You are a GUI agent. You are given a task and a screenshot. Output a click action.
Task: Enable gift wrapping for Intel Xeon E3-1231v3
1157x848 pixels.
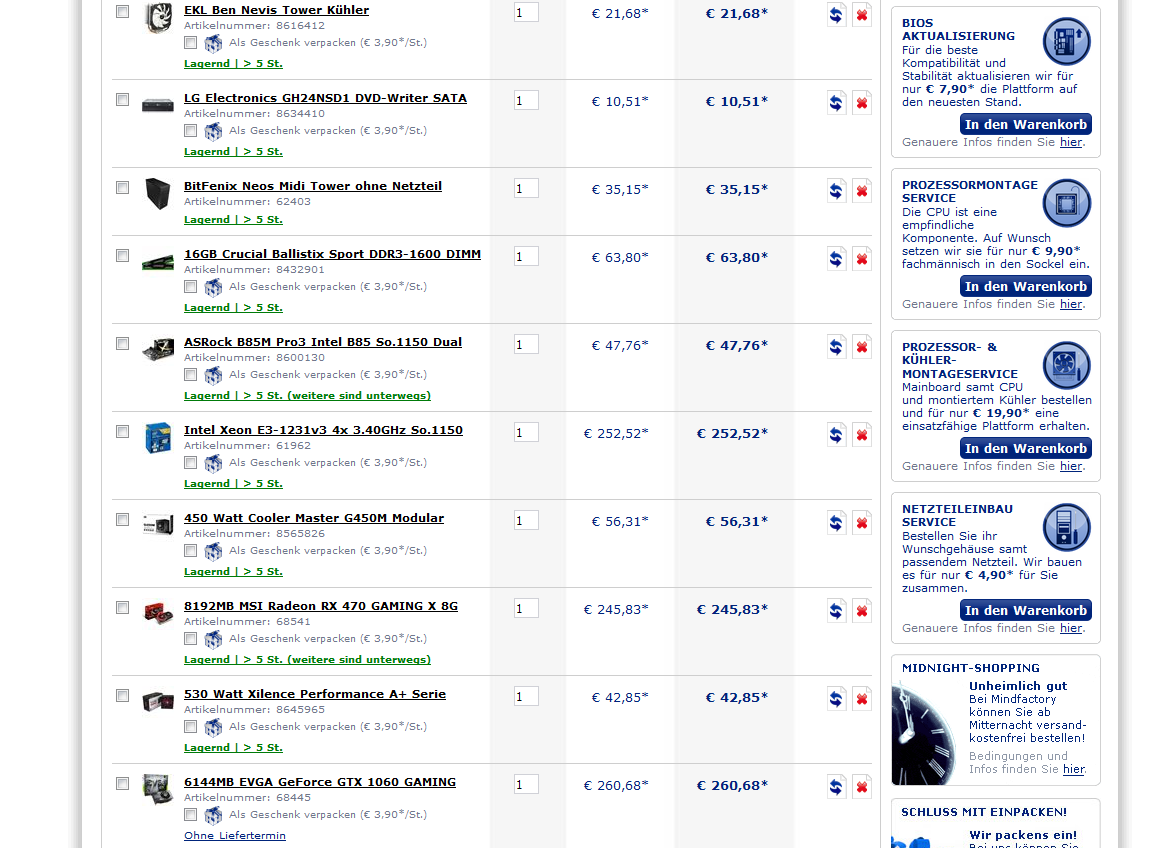[x=190, y=463]
